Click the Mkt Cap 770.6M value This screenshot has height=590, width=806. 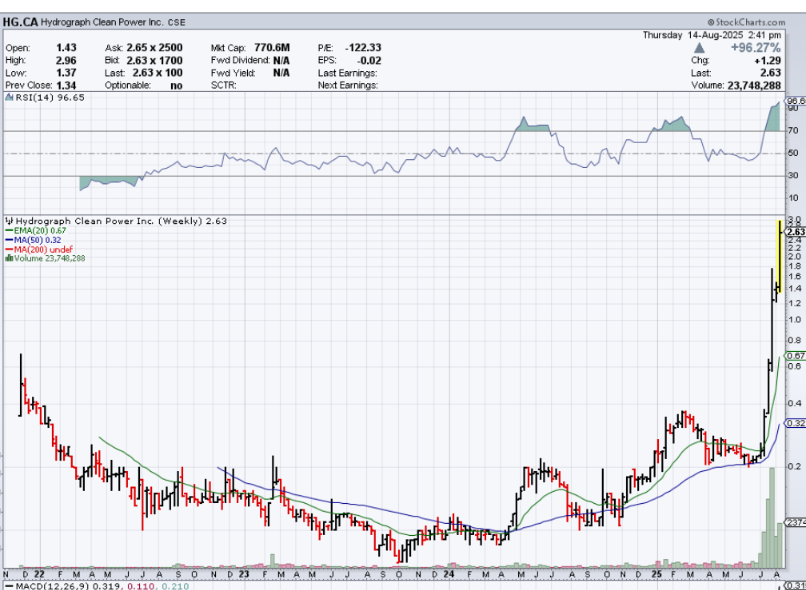coord(270,47)
